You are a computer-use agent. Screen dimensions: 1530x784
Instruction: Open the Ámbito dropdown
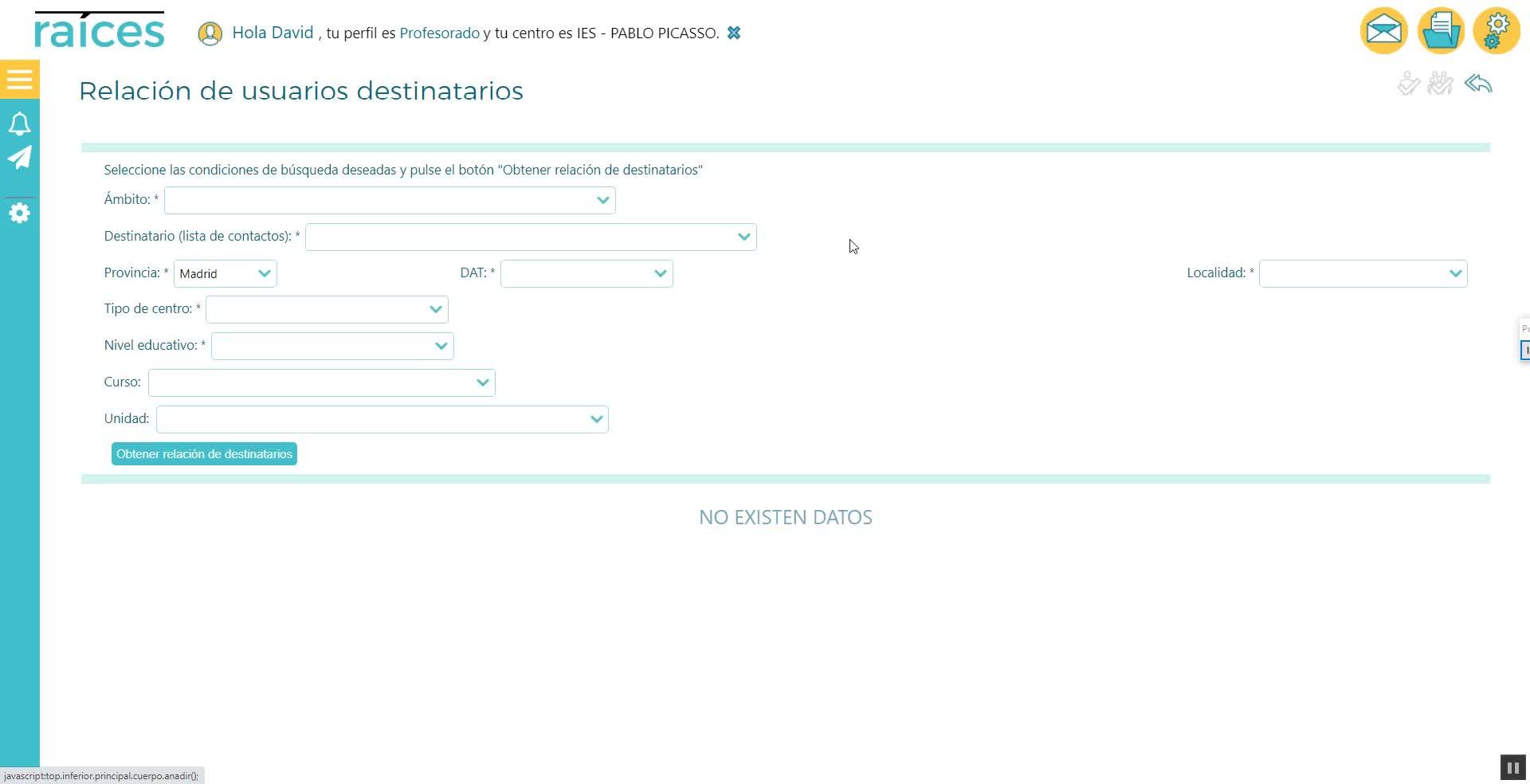tap(390, 200)
